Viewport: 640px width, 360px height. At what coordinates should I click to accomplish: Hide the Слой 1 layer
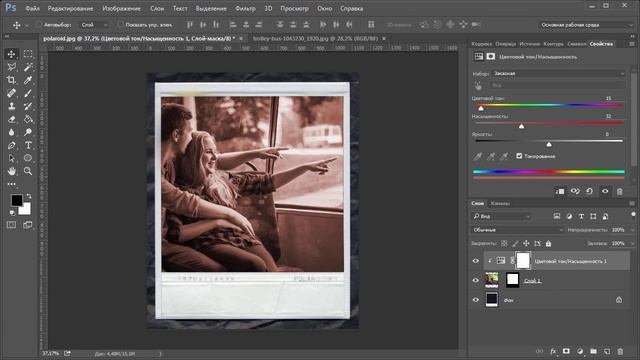point(476,280)
